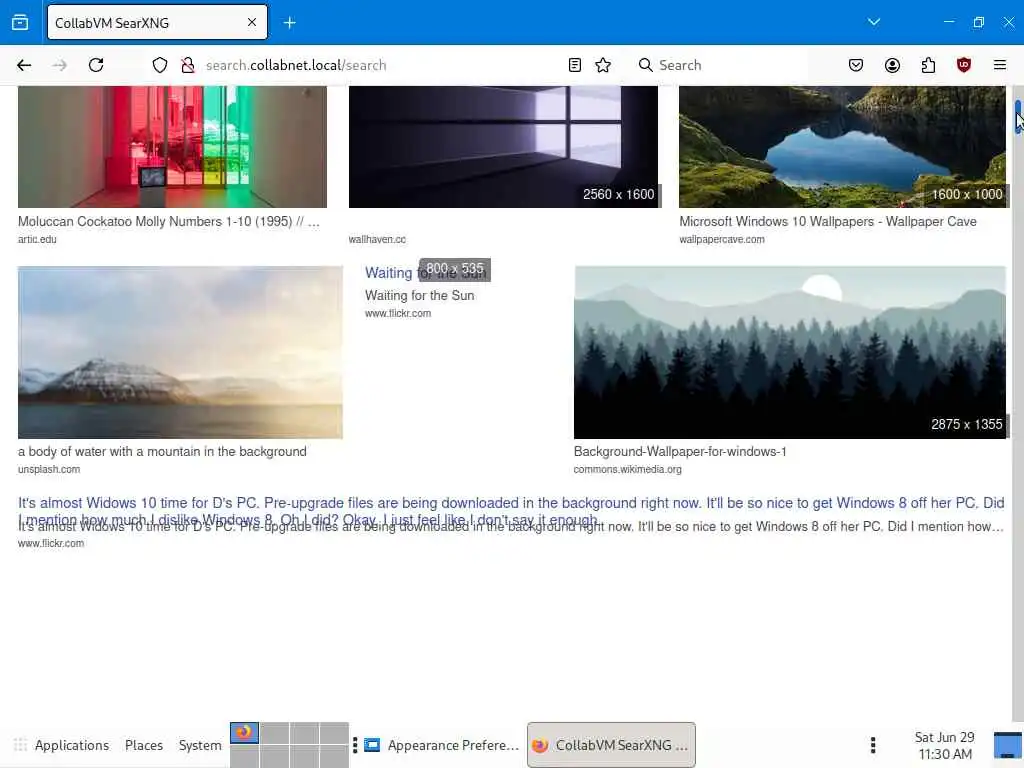Open the extensions puzzle icon
1024x768 pixels.
coord(928,65)
